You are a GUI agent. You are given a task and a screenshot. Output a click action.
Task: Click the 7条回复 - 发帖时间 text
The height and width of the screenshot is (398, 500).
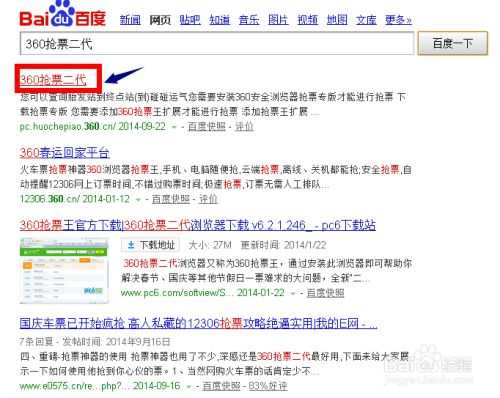[95, 342]
